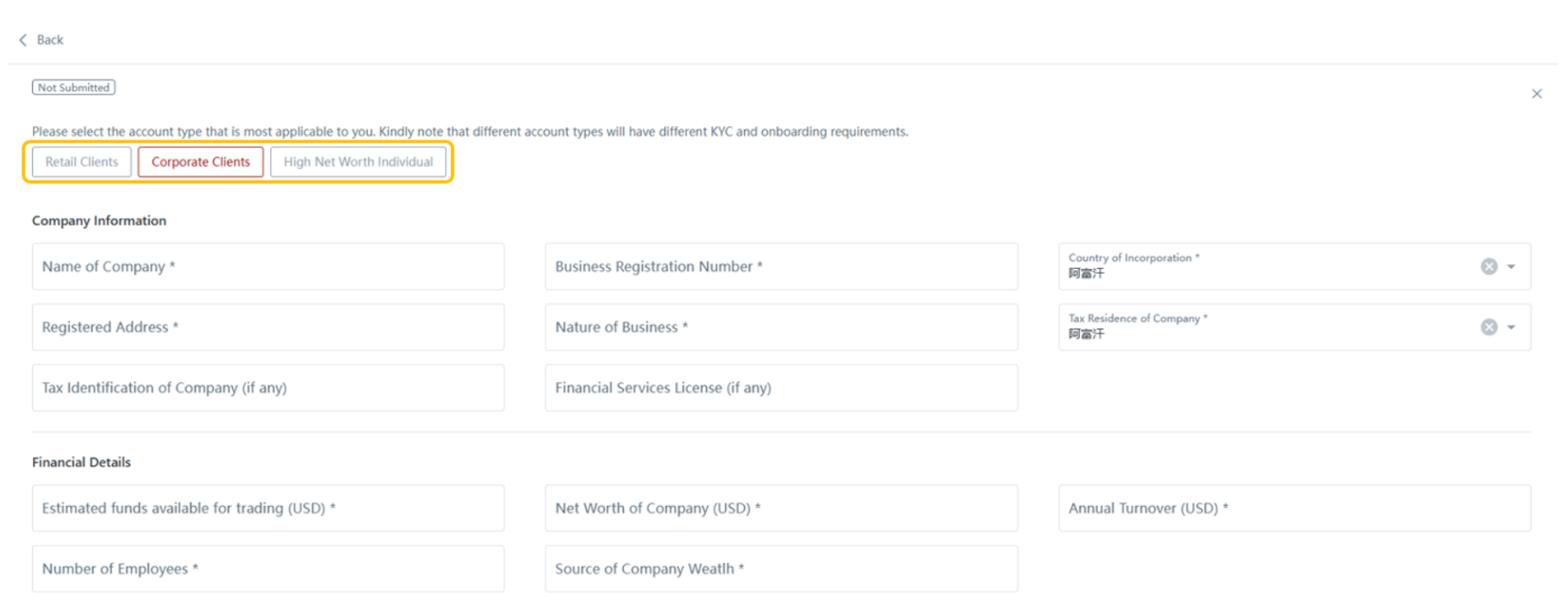Image resolution: width=1568 pixels, height=613 pixels.
Task: Click the Tax Identification of Company field
Action: [x=268, y=388]
